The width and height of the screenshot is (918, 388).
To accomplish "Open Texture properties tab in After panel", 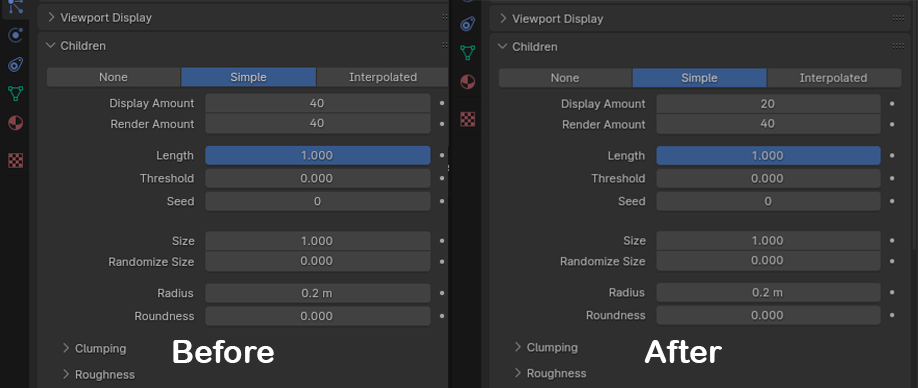I will tap(467, 119).
